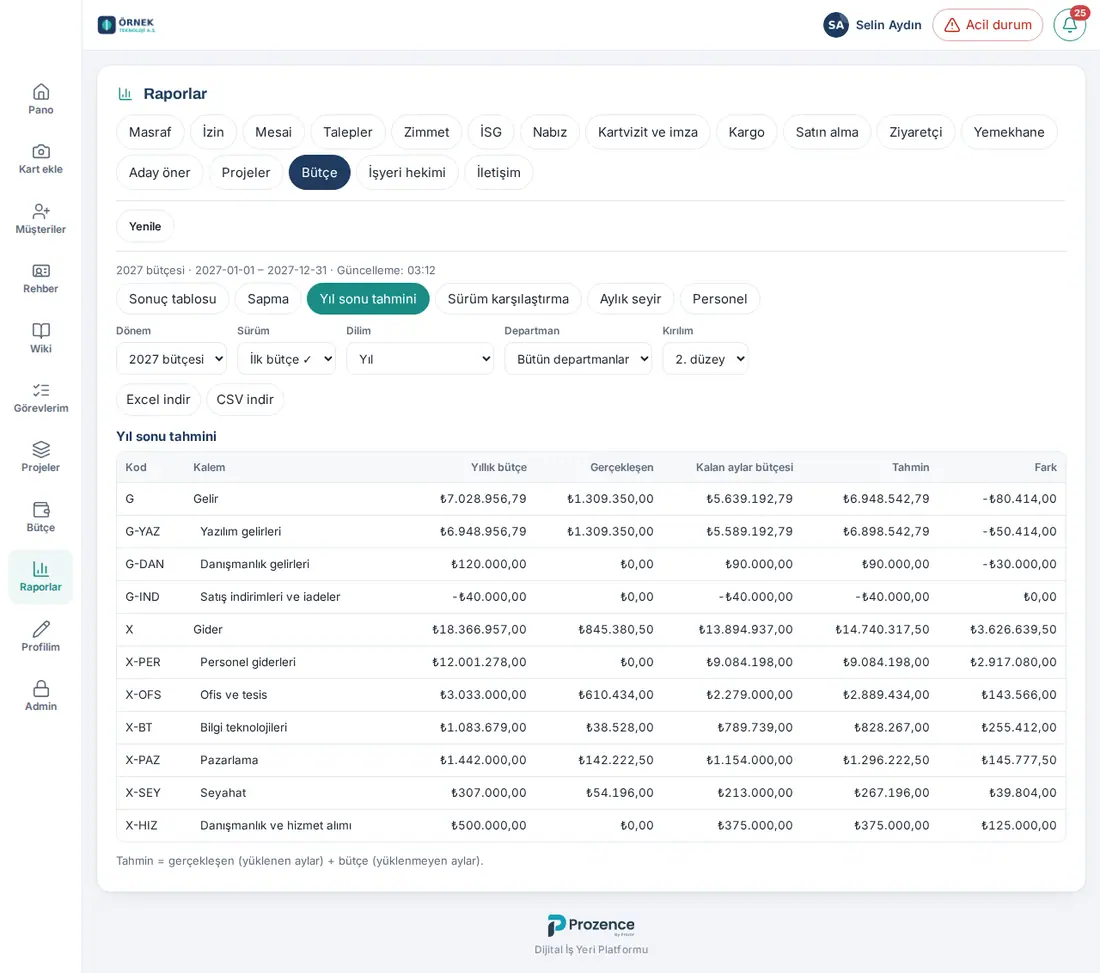The image size is (1100, 973).
Task: Open Görevlerim checklist icon
Action: coord(41,390)
